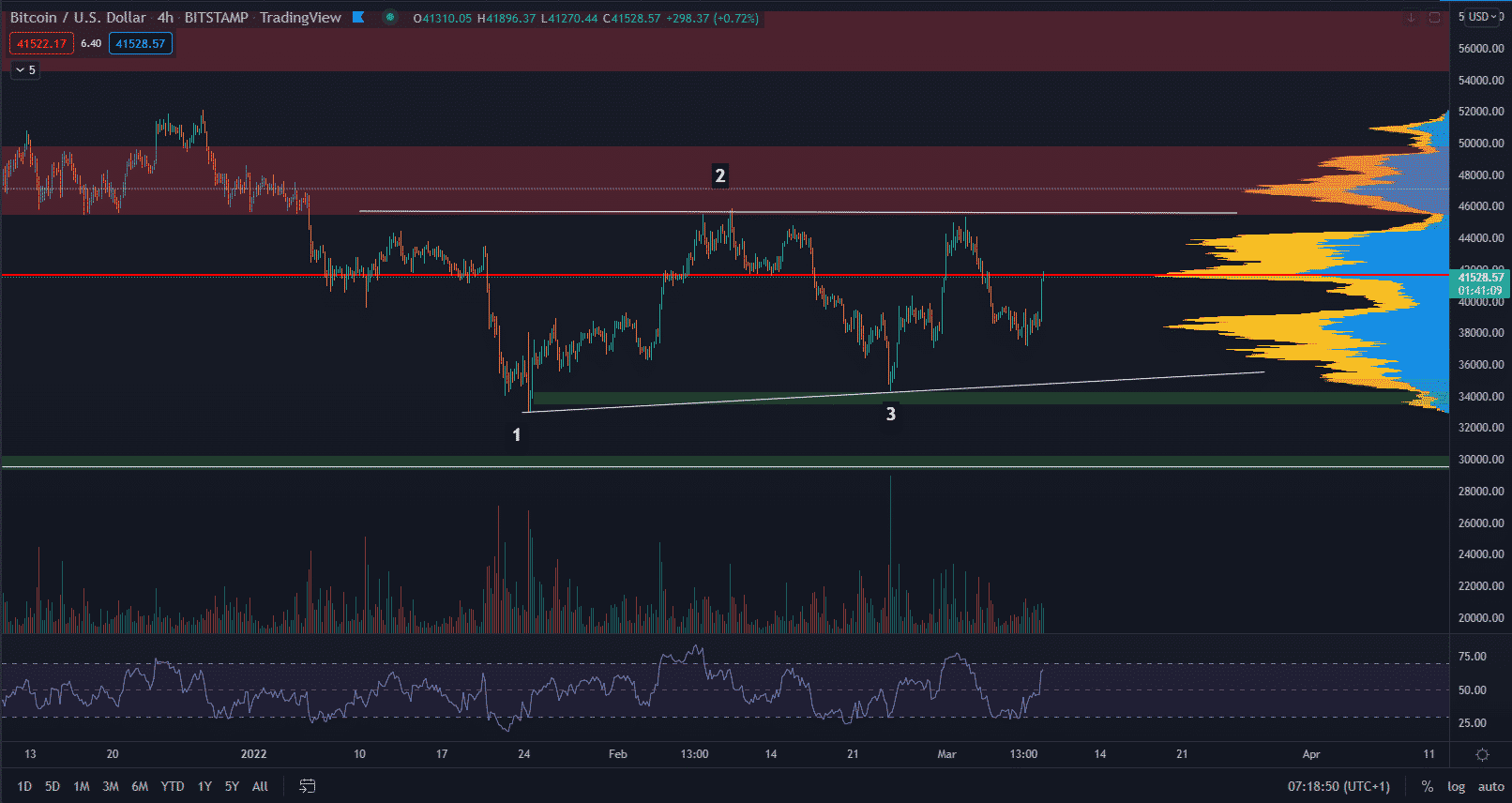
Task: Expand the collapsed indicators legend showing 5
Action: pos(25,70)
